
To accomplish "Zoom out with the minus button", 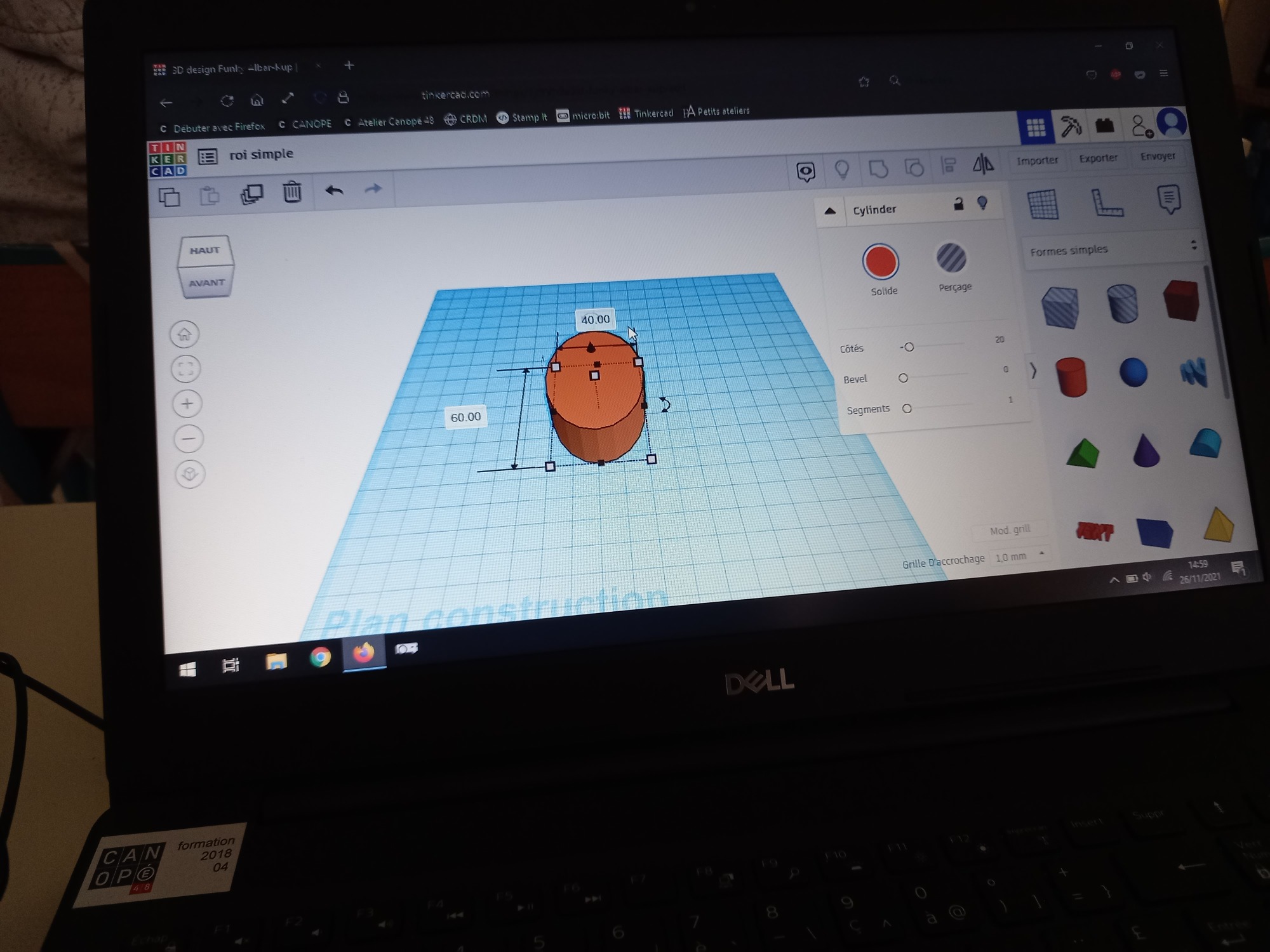I will click(189, 439).
